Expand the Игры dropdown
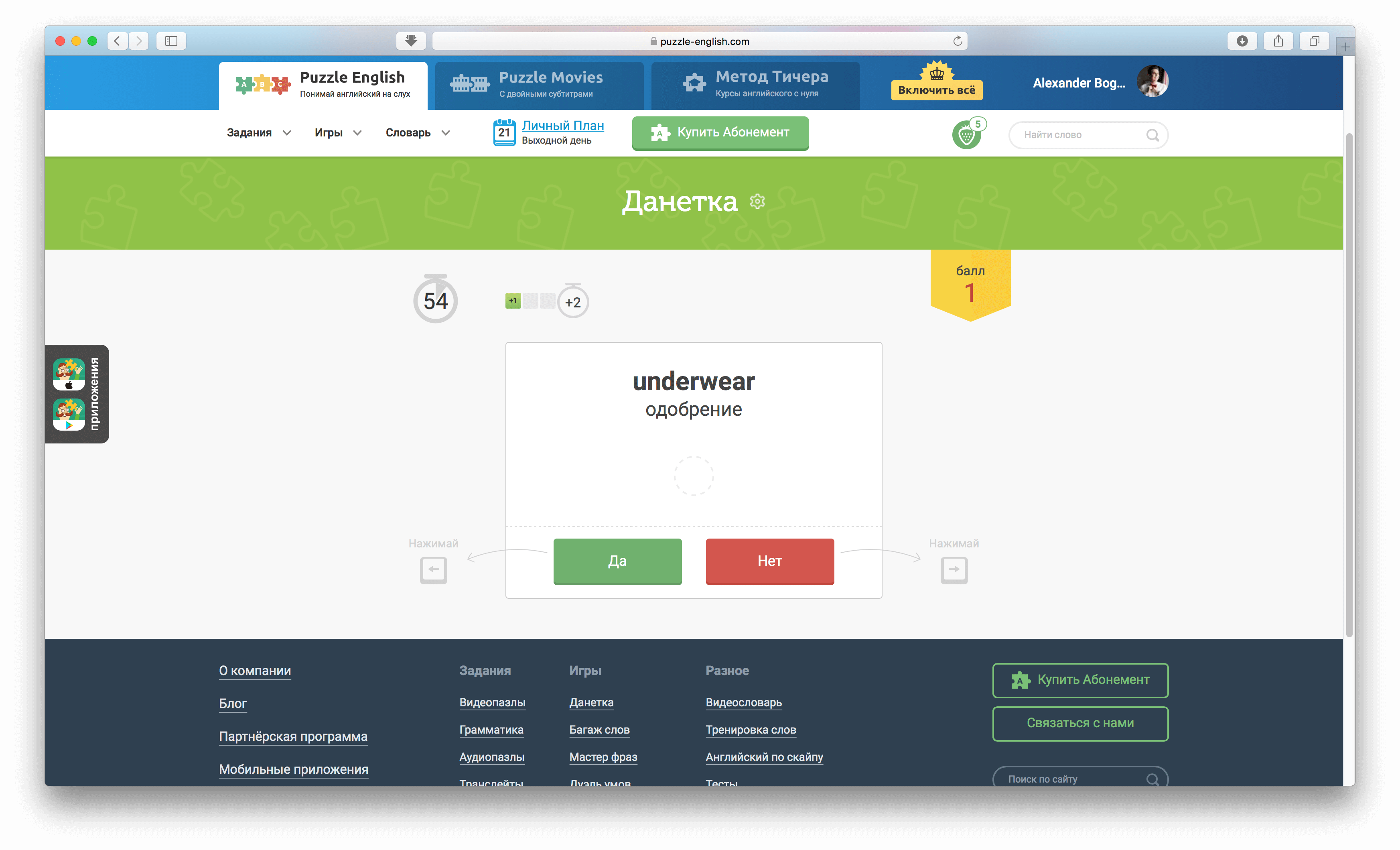Image resolution: width=1400 pixels, height=850 pixels. (x=338, y=133)
